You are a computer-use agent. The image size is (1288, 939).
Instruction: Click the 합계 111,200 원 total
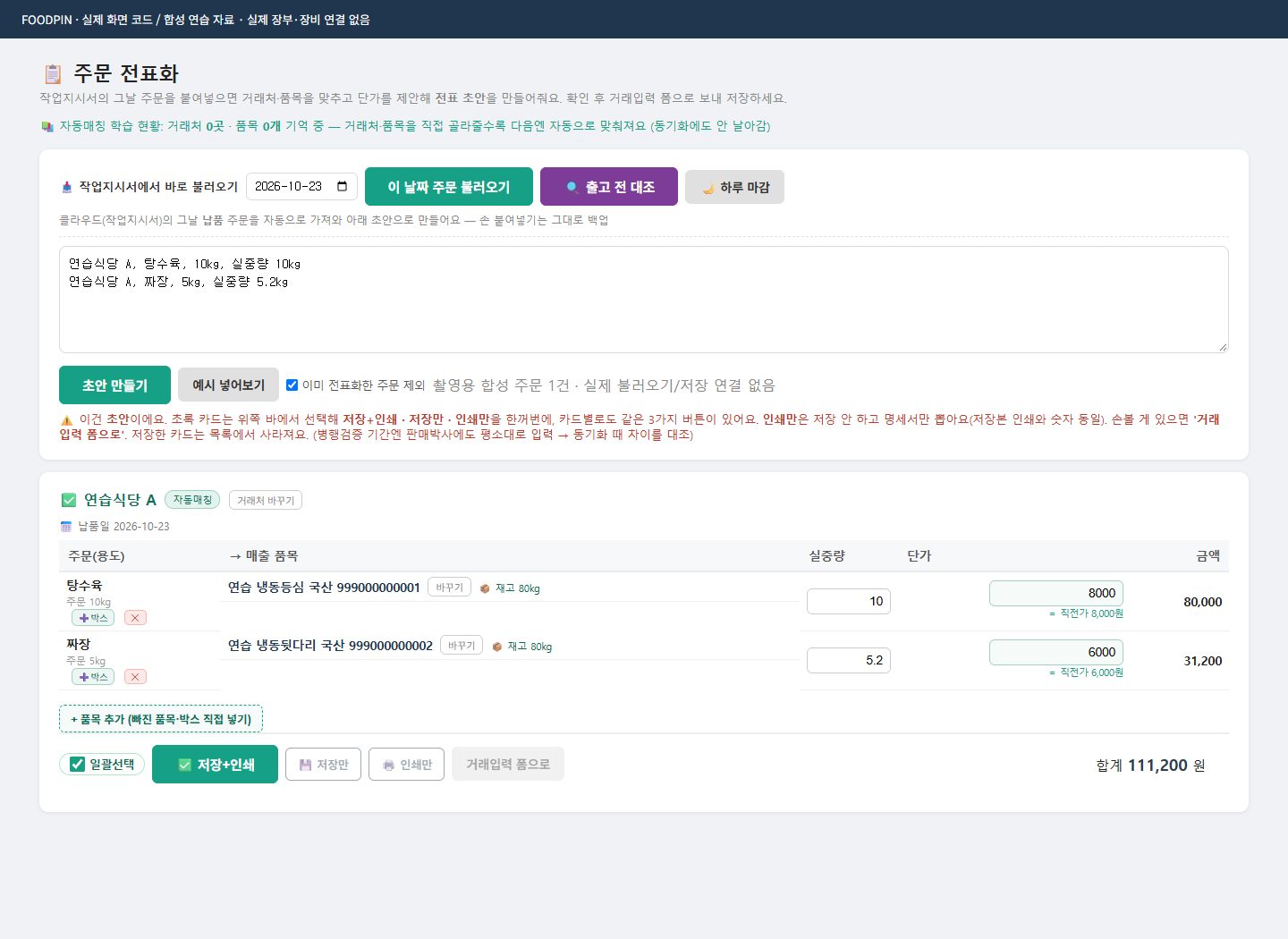1150,766
